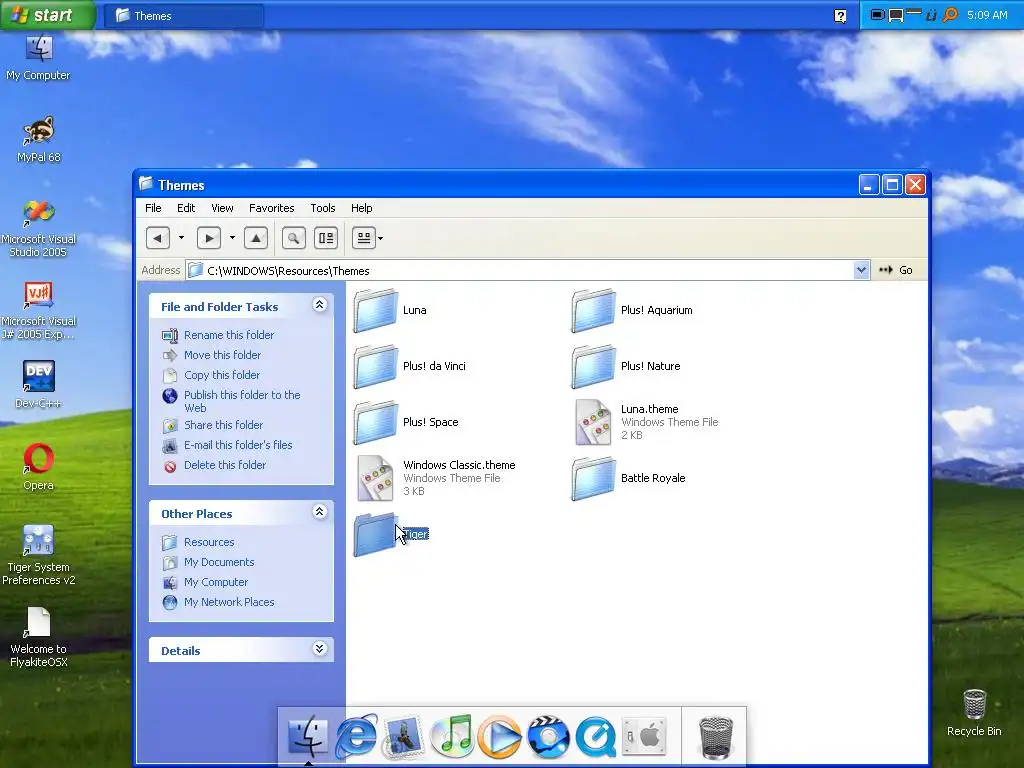Toggle the Folders pane toolbar button
The height and width of the screenshot is (768, 1024).
click(x=326, y=238)
